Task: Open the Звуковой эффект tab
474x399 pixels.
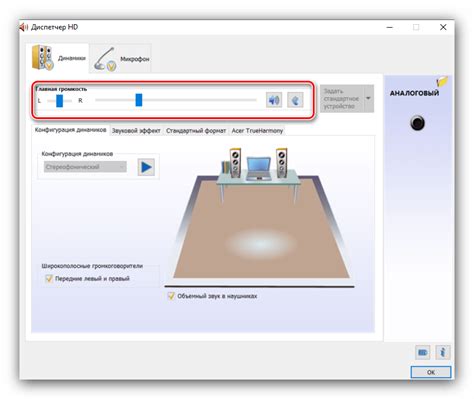Action: pos(136,131)
